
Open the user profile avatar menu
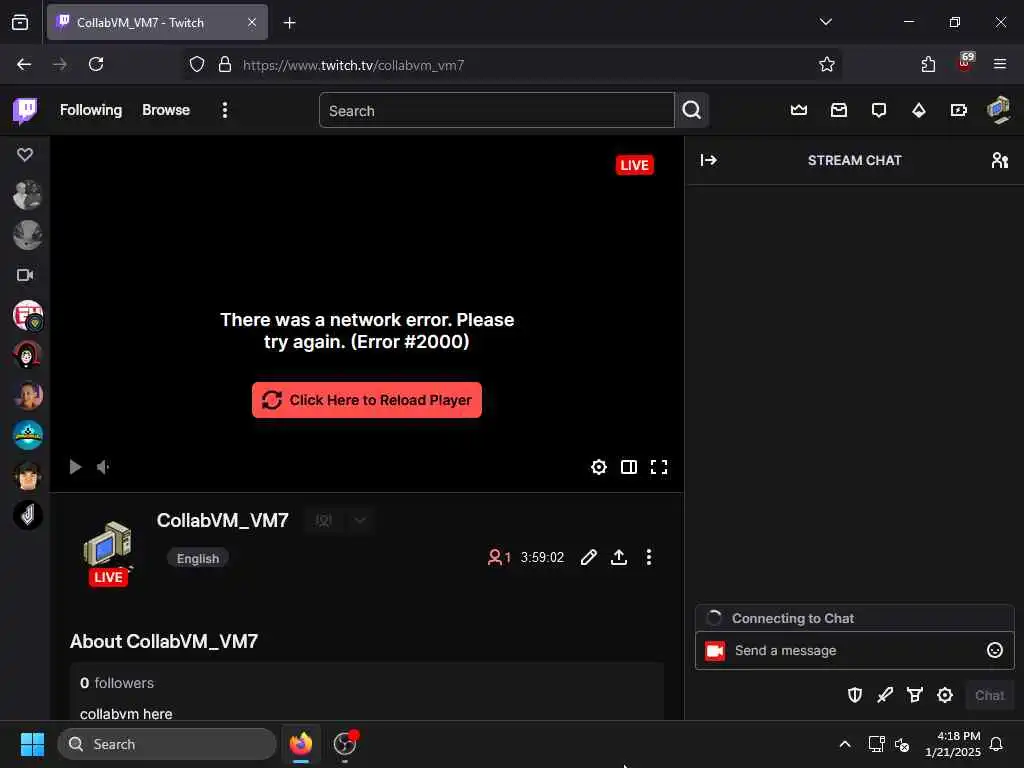(999, 110)
